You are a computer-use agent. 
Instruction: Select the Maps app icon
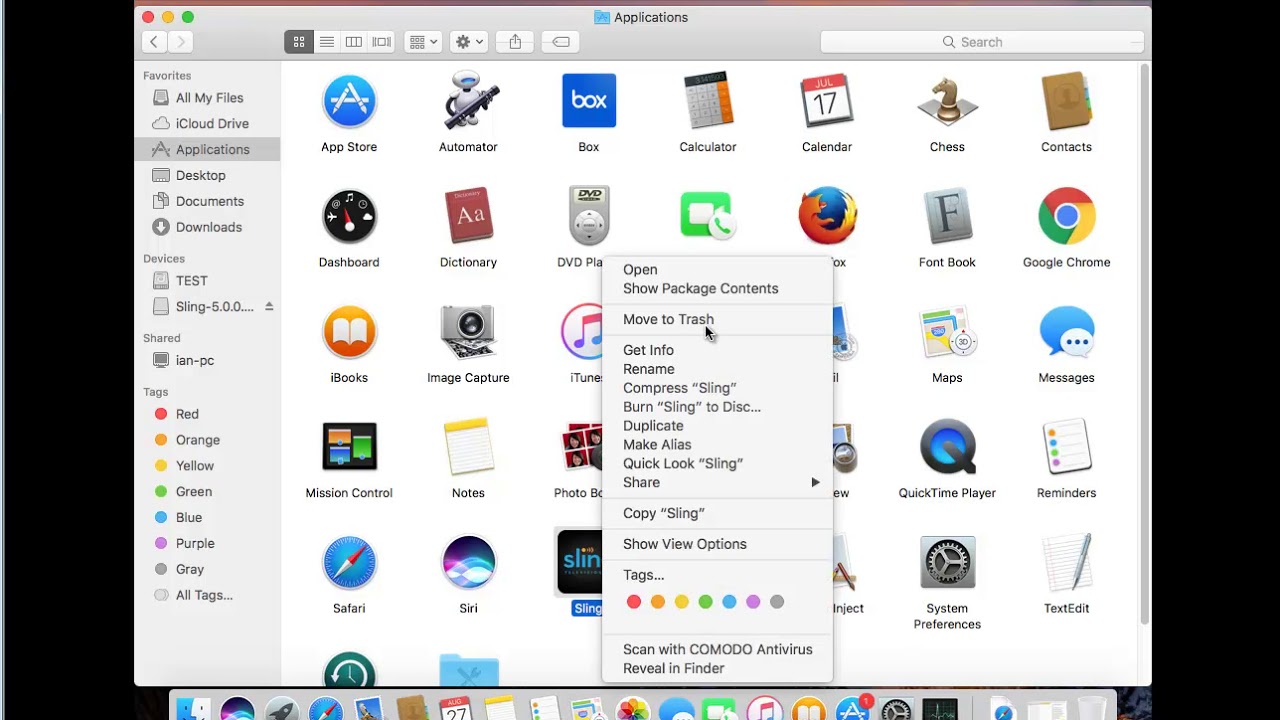click(x=947, y=331)
